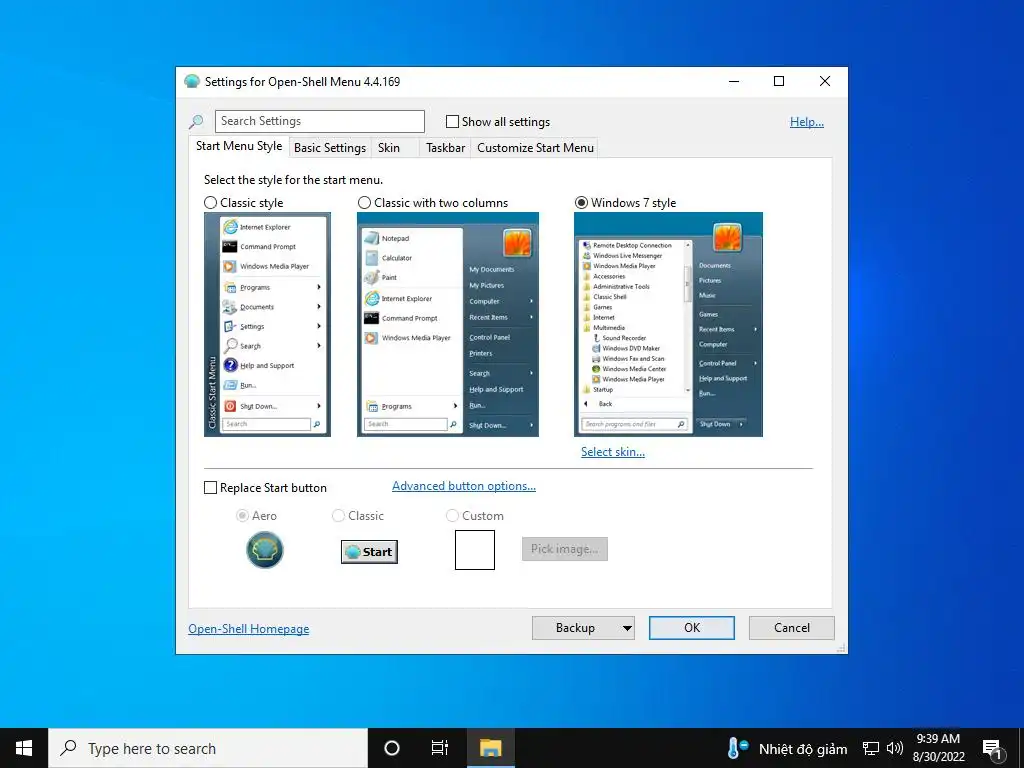Image resolution: width=1024 pixels, height=768 pixels.
Task: Open File Explorer from the taskbar
Action: pos(490,748)
